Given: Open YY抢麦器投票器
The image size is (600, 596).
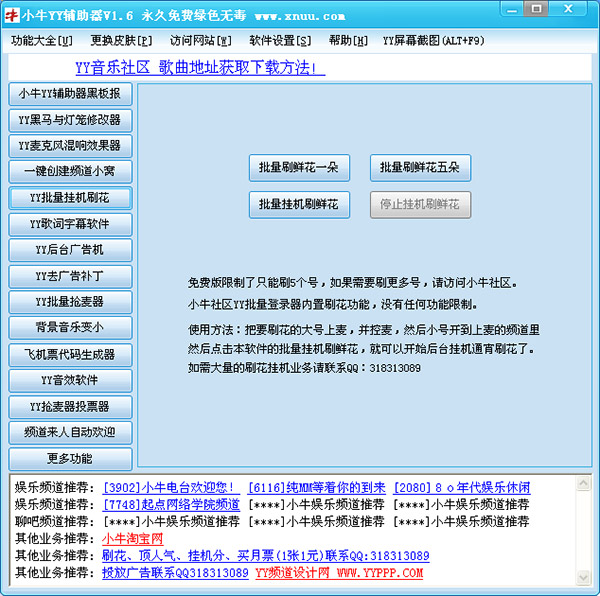Looking at the screenshot, I should 70,407.
